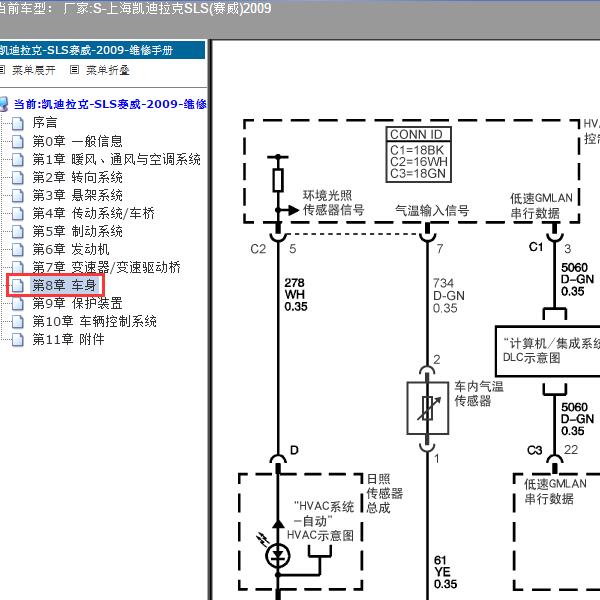Open 第1章 暖风、通风与空调系统 chapter
The height and width of the screenshot is (600, 600).
(116, 159)
